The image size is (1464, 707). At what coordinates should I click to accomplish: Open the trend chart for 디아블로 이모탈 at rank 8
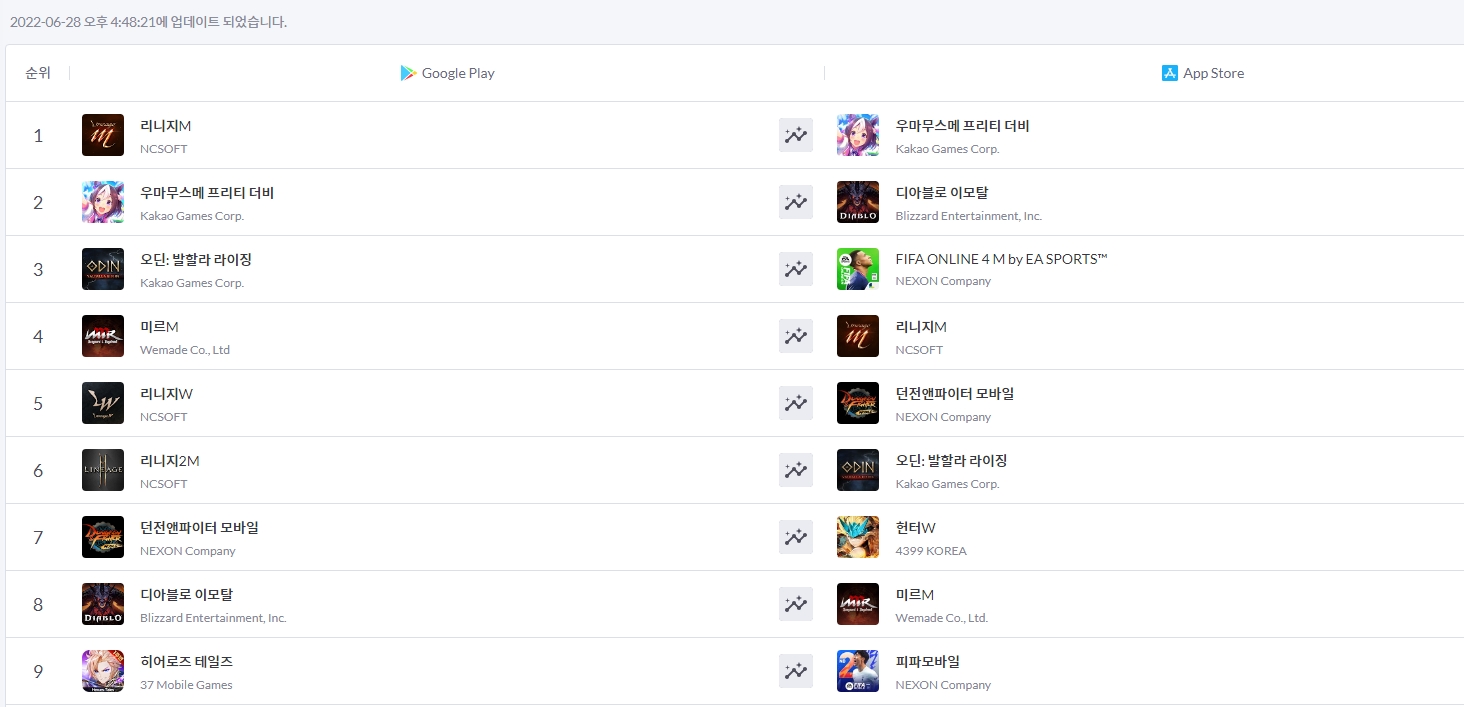pyautogui.click(x=794, y=604)
